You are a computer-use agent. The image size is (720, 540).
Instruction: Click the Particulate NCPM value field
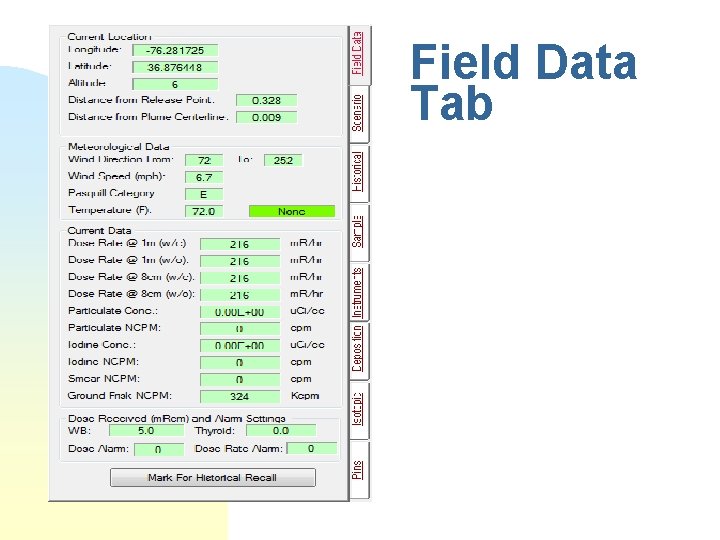coord(240,329)
